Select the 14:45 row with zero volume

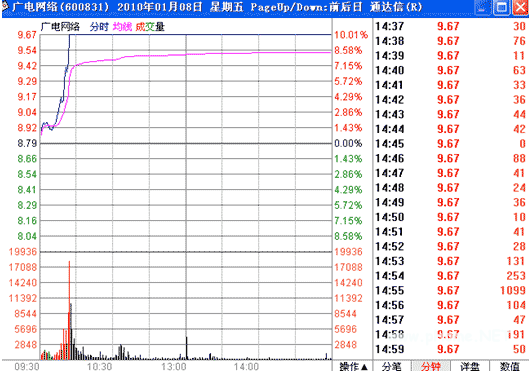(450, 144)
